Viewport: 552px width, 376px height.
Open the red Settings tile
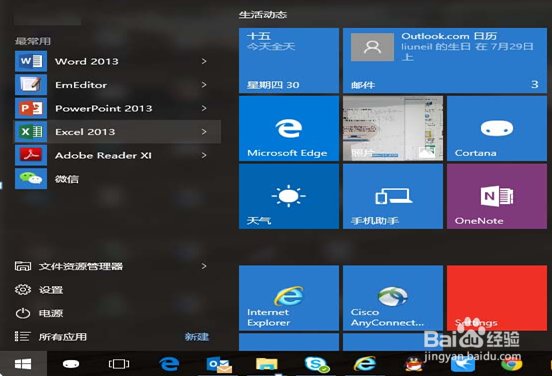(497, 298)
